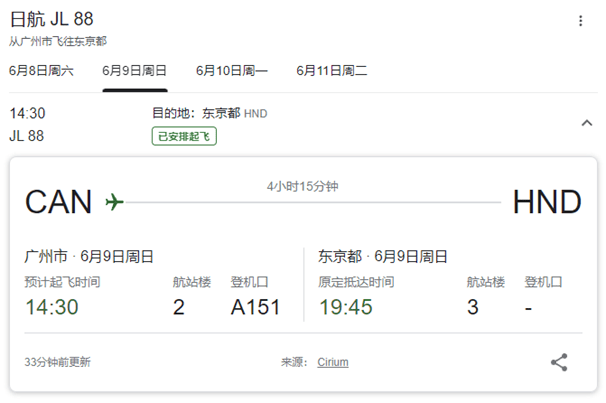Click the 33分钟前更新 update timestamp
The height and width of the screenshot is (403, 606).
[x=58, y=362]
